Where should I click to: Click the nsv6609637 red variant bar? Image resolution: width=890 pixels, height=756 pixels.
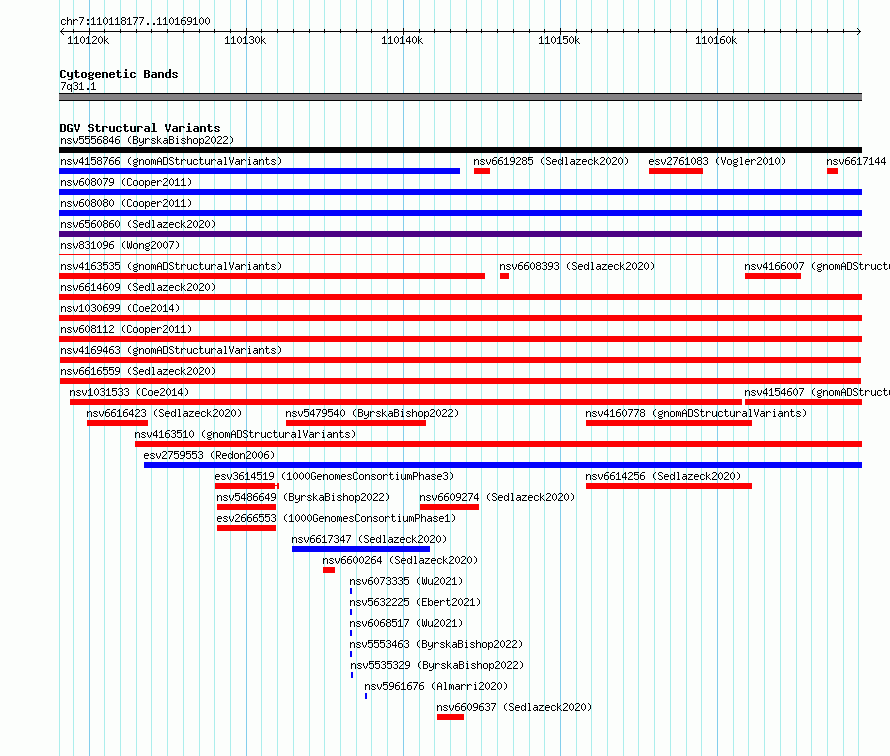[451, 717]
